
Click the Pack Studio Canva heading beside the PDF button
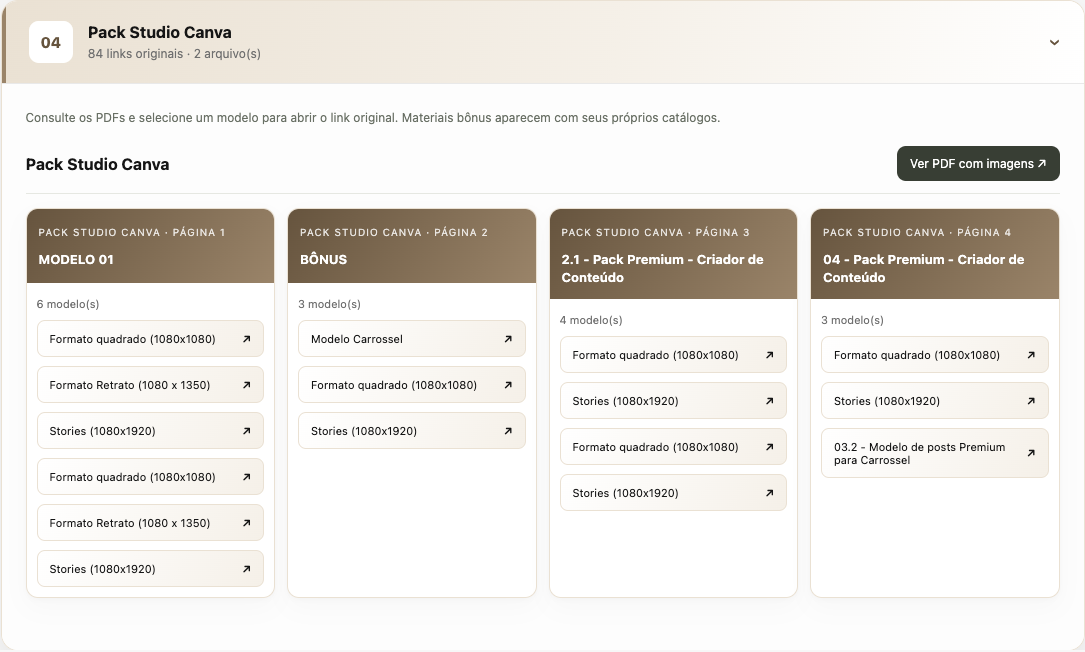pos(98,164)
